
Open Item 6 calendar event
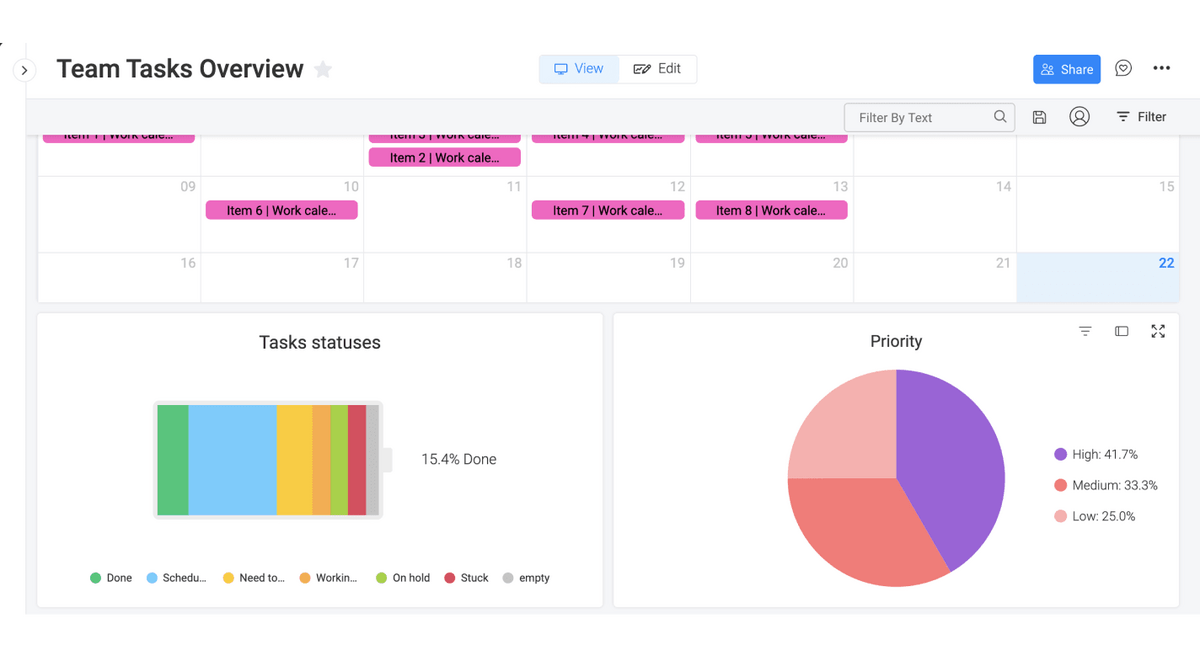tap(281, 210)
